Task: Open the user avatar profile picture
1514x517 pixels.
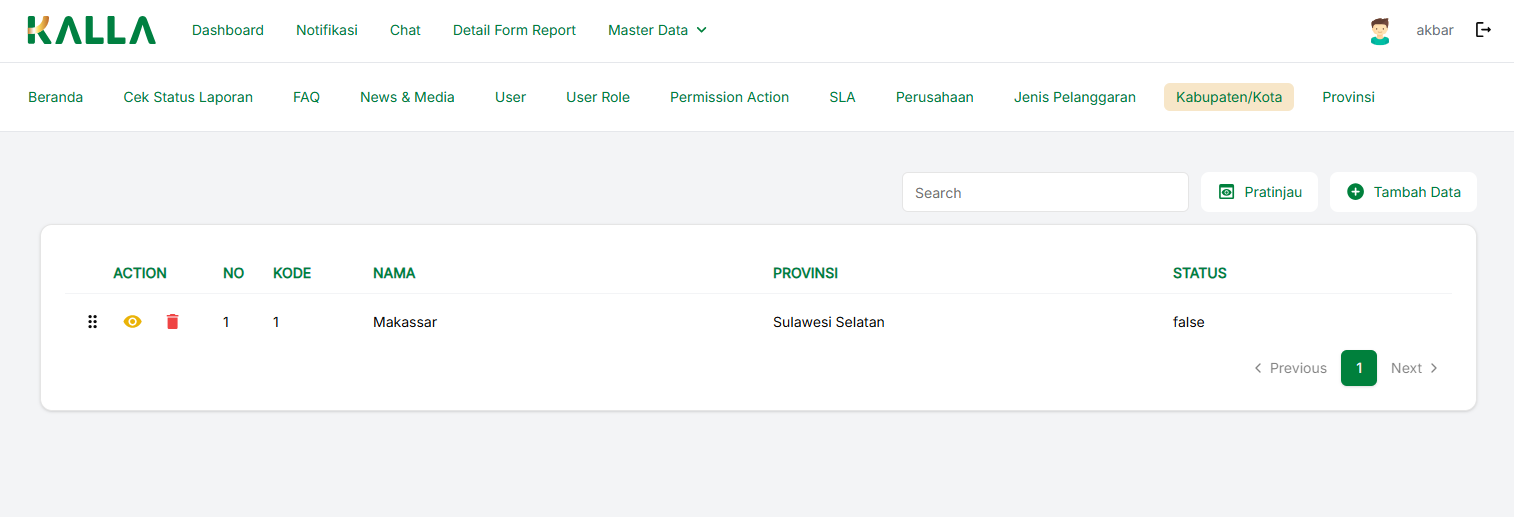Action: point(1380,31)
